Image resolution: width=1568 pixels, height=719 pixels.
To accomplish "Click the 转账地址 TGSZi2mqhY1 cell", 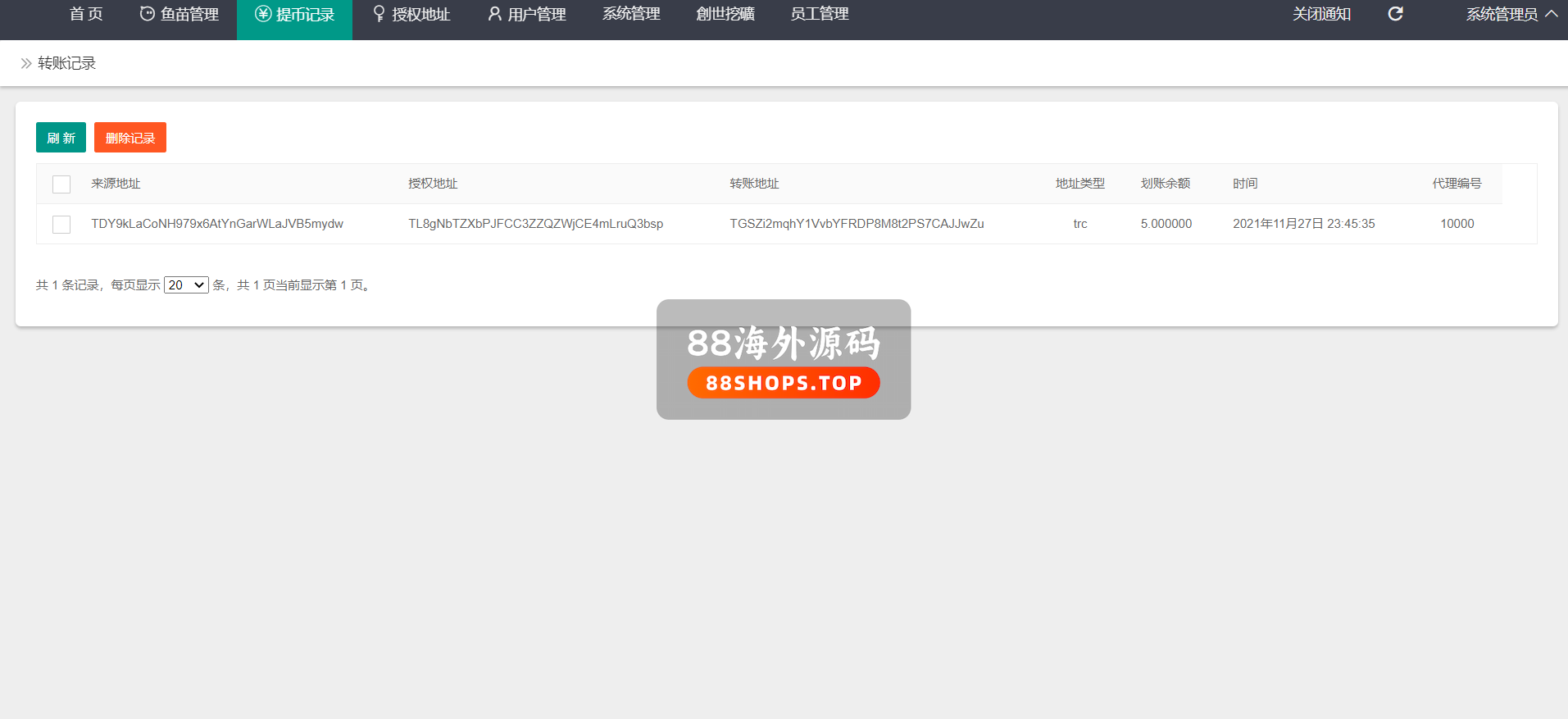I will click(857, 224).
